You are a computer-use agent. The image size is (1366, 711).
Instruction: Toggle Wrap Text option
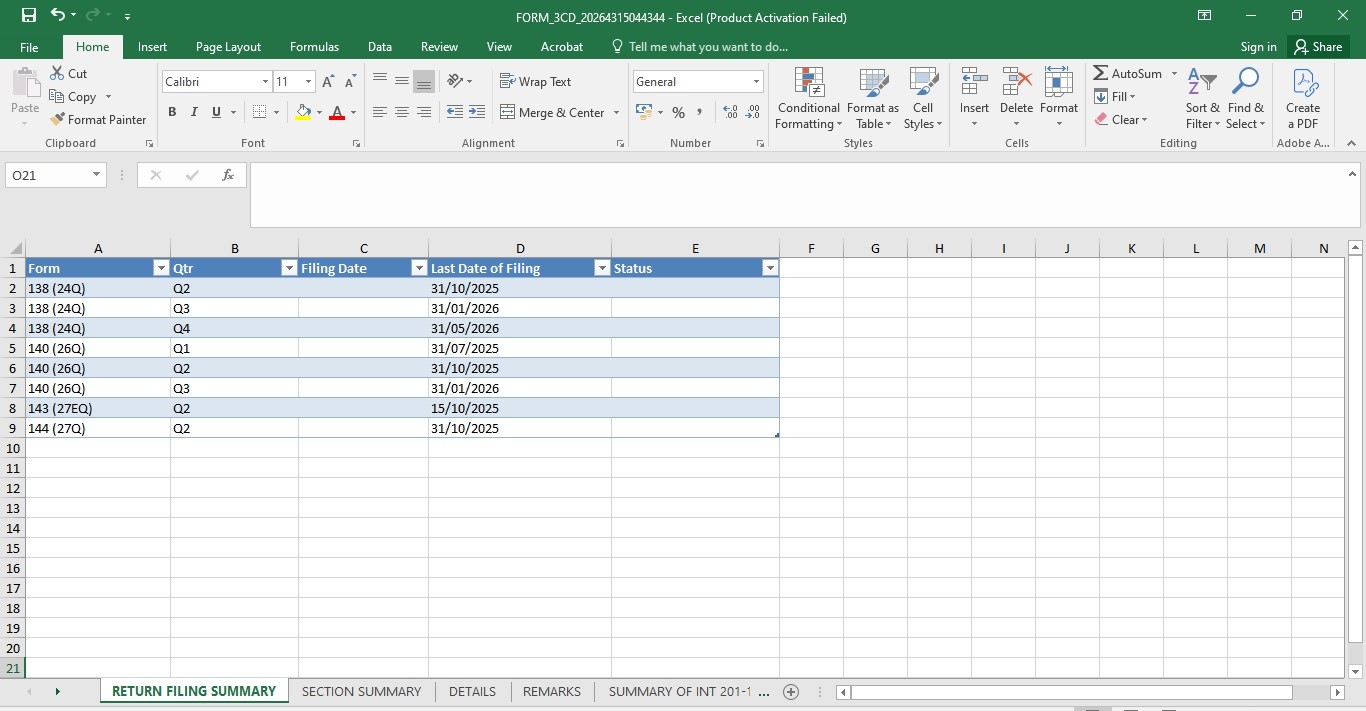(x=535, y=81)
